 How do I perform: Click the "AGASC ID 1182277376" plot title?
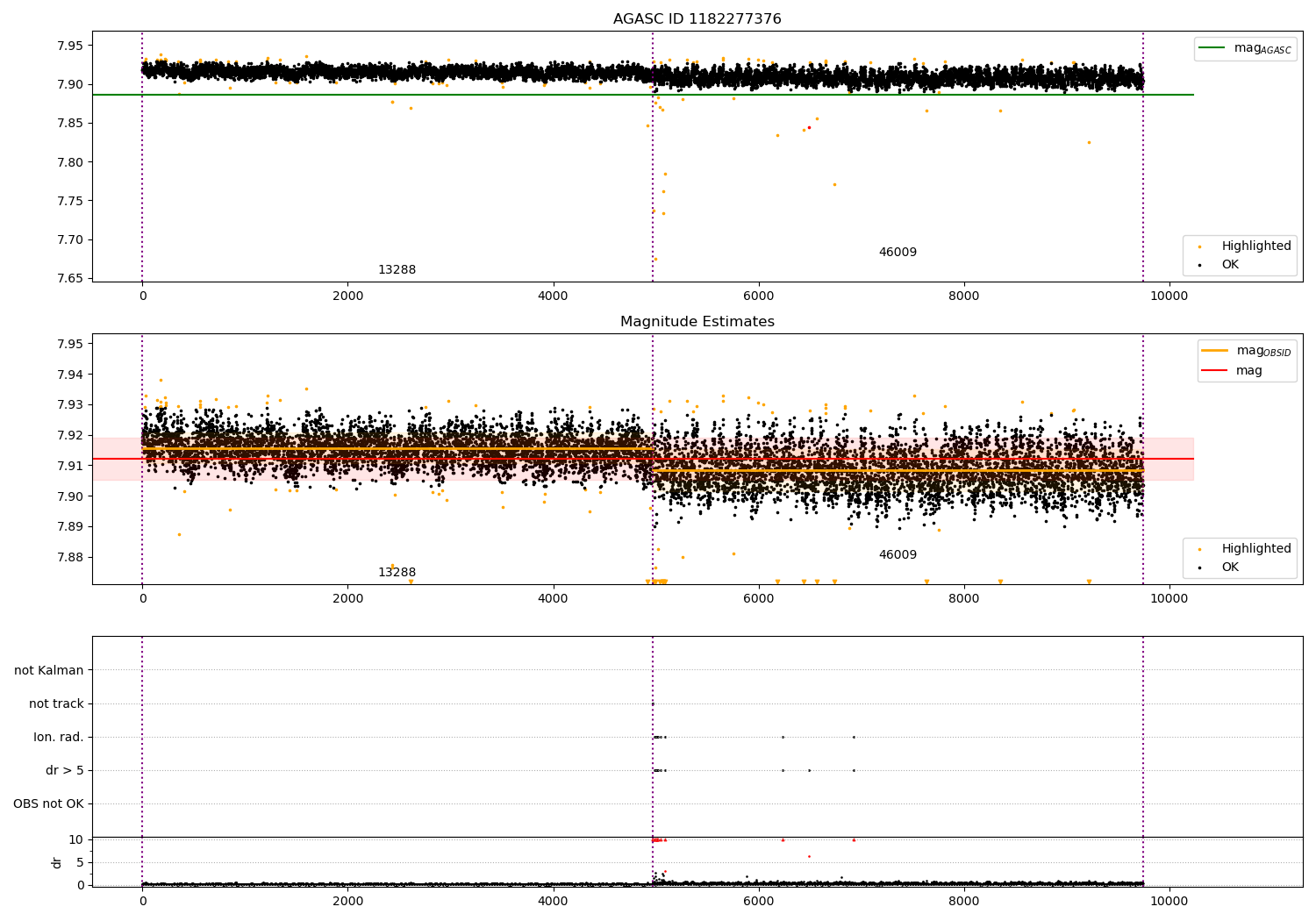(x=697, y=19)
